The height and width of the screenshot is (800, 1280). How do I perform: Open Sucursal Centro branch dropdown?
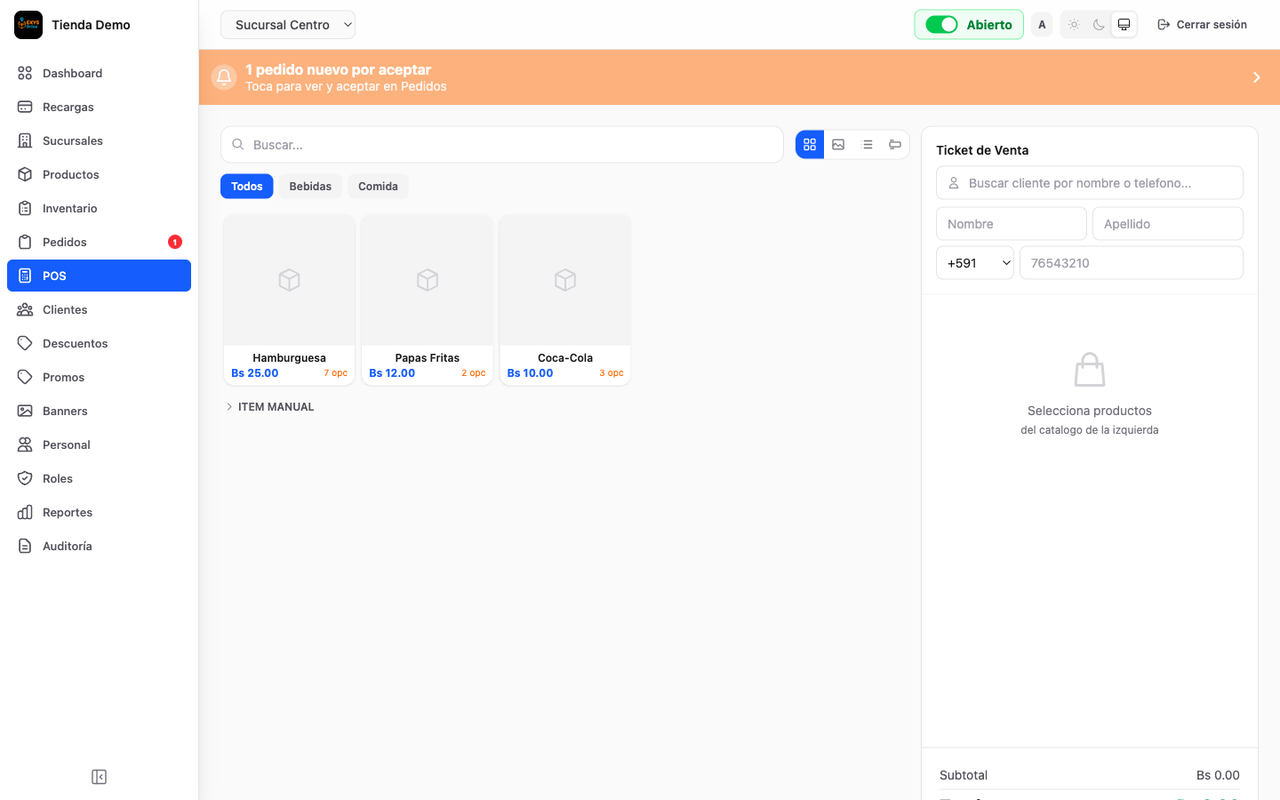point(288,25)
